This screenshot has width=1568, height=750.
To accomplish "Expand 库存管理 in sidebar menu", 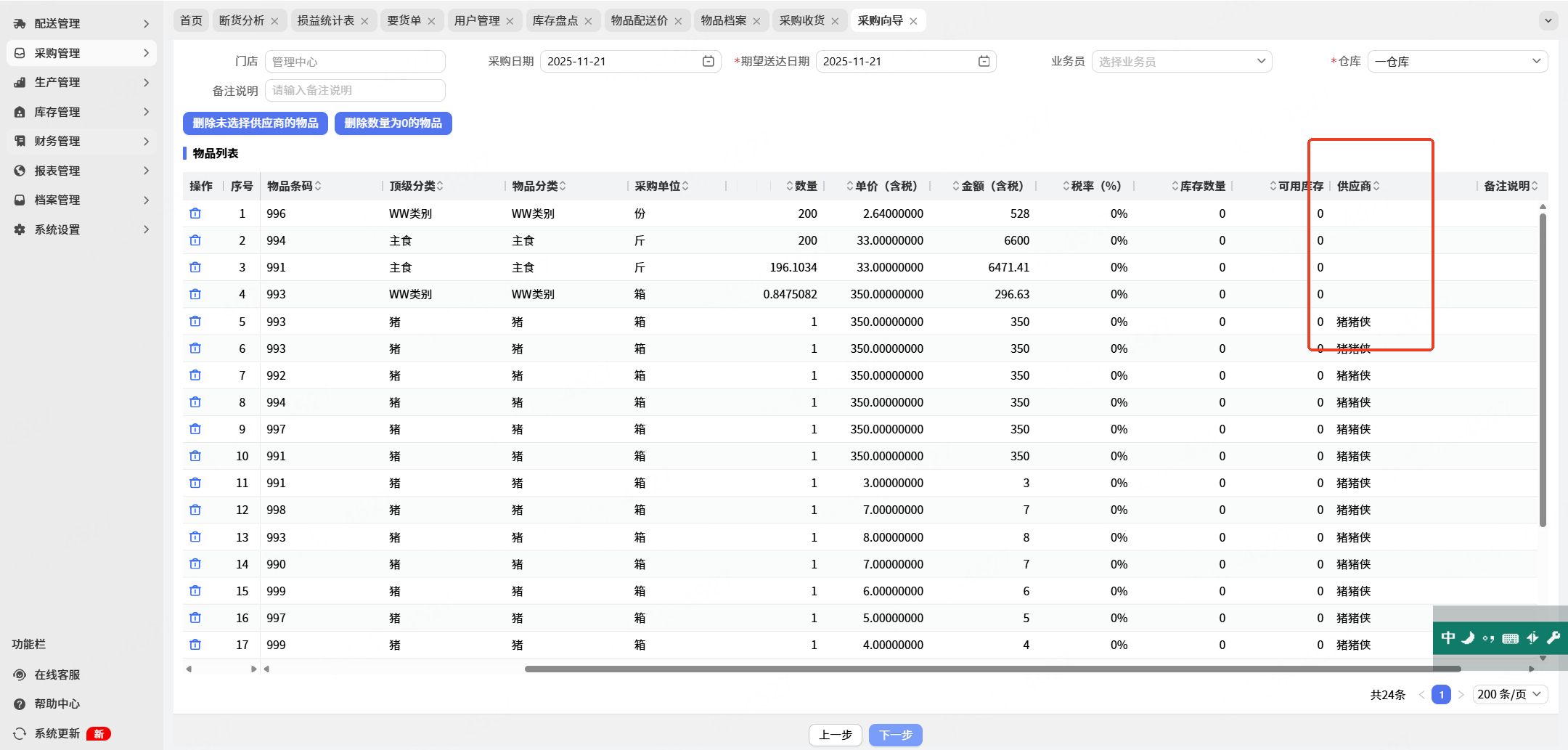I will click(81, 112).
